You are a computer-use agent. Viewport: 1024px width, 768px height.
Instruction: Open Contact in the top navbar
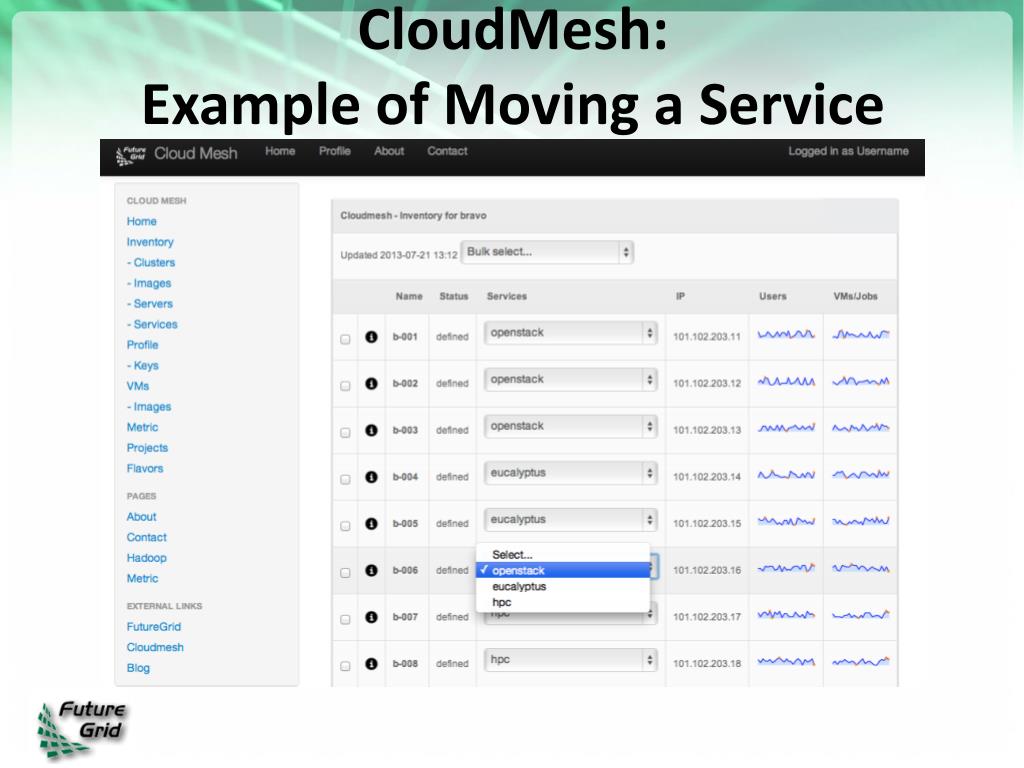tap(447, 151)
